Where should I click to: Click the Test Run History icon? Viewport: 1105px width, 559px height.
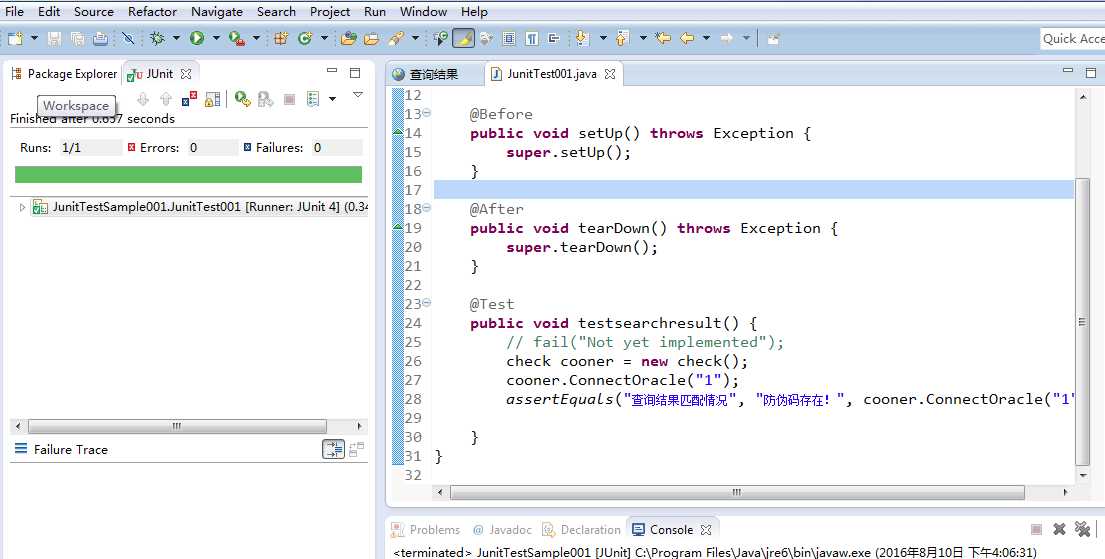point(314,99)
